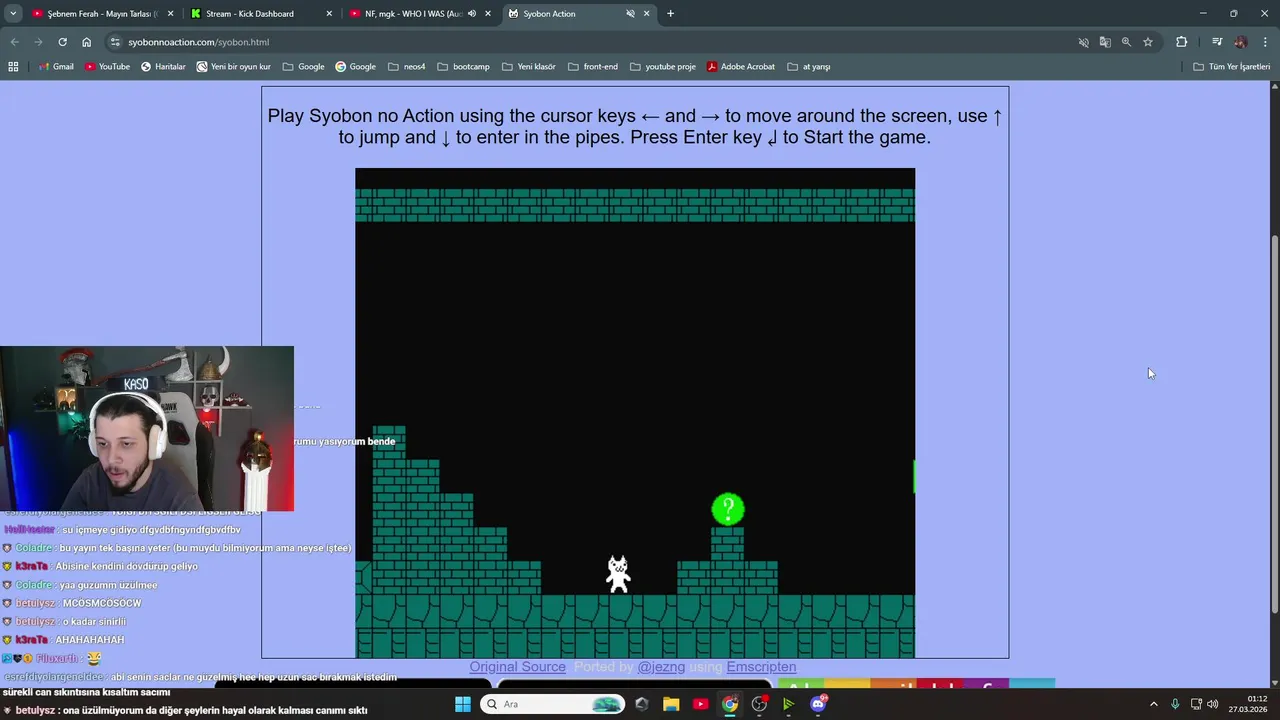Open the Extensions puzzle icon
The height and width of the screenshot is (720, 1280).
click(x=1181, y=42)
